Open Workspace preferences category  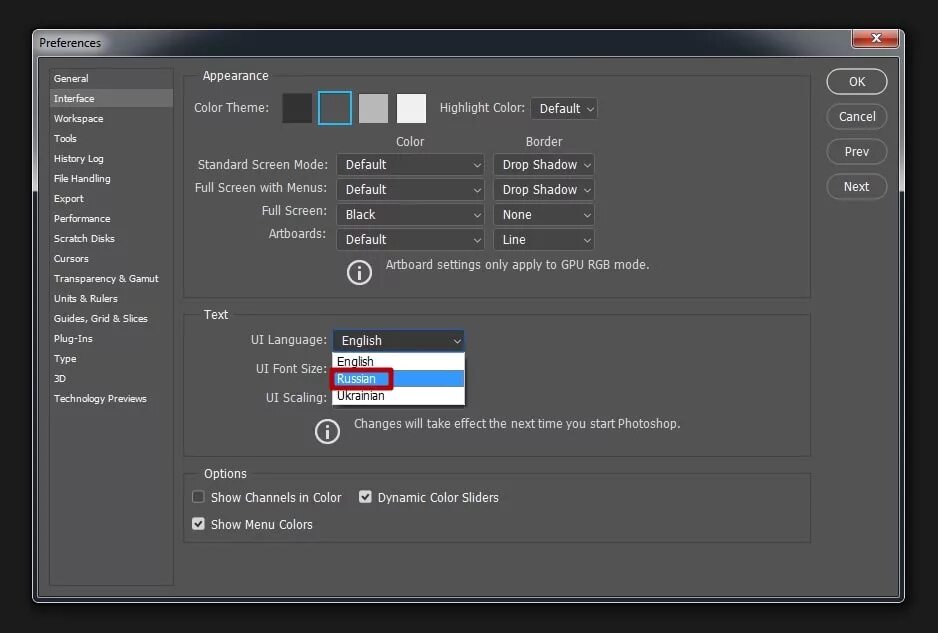(112, 118)
